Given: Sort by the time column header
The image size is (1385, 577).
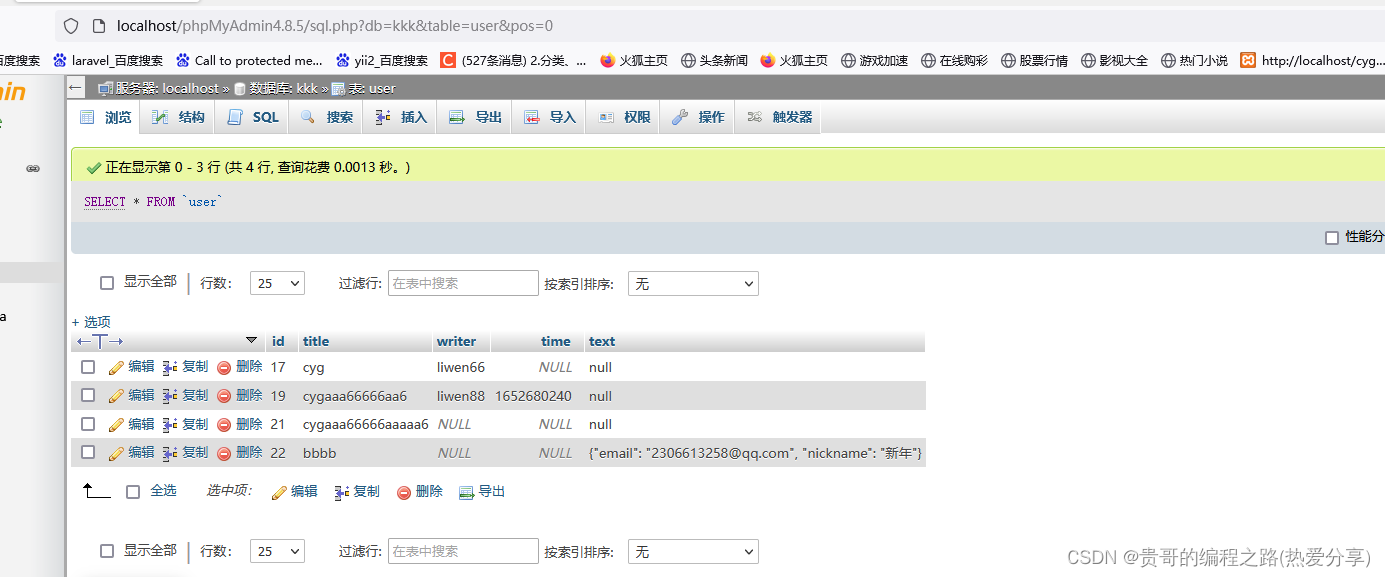Looking at the screenshot, I should point(556,341).
